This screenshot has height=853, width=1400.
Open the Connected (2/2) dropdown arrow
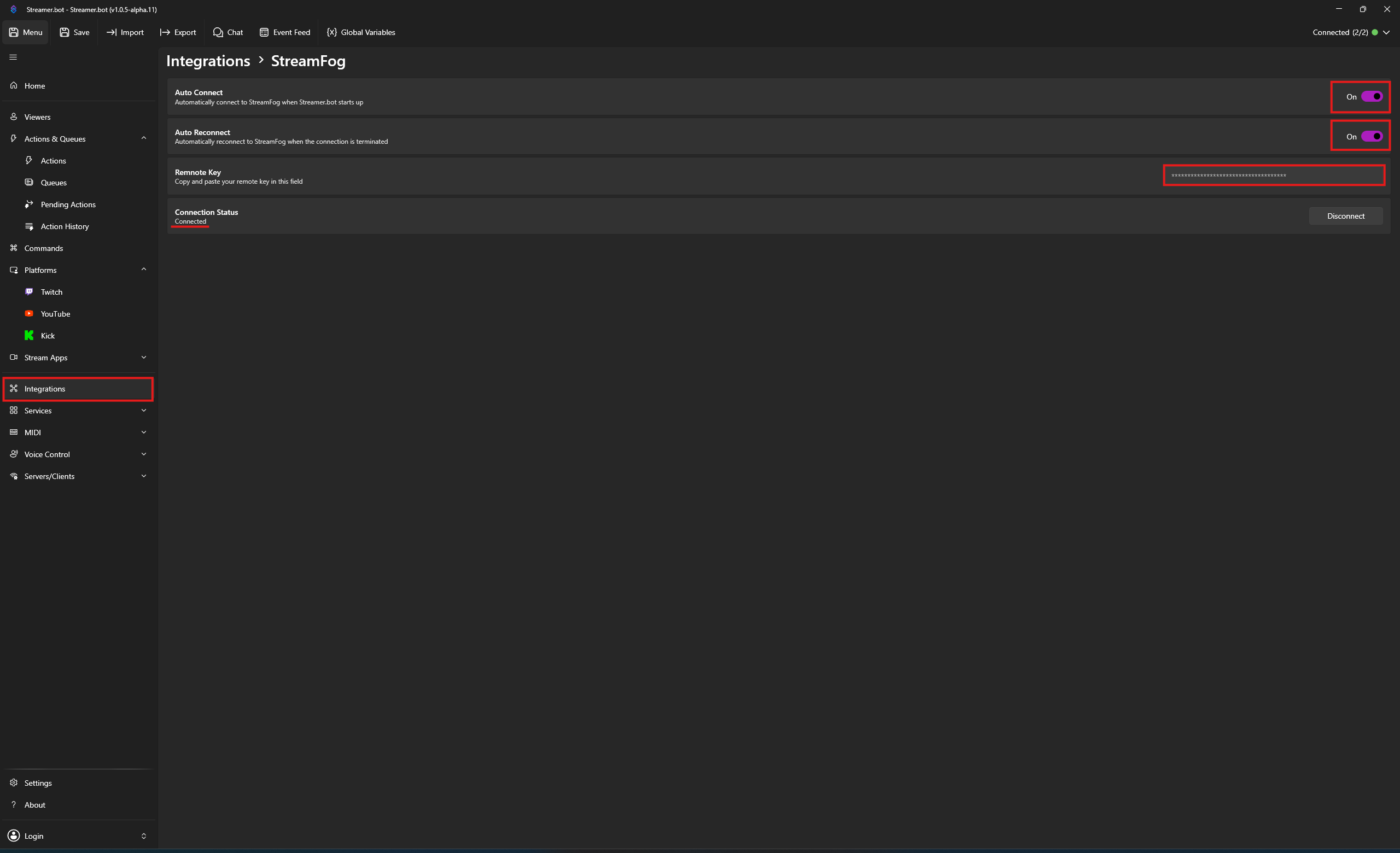tap(1386, 32)
